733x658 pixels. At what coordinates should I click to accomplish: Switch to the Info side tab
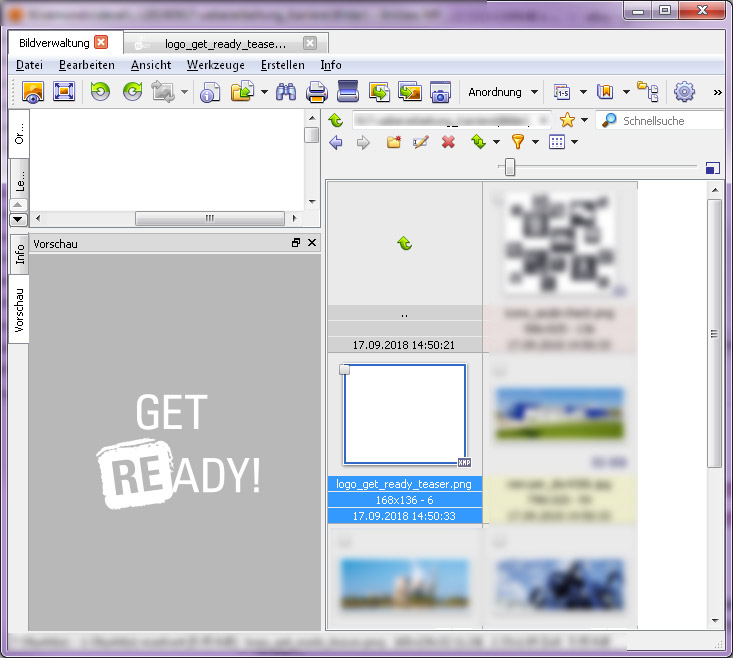[19, 254]
